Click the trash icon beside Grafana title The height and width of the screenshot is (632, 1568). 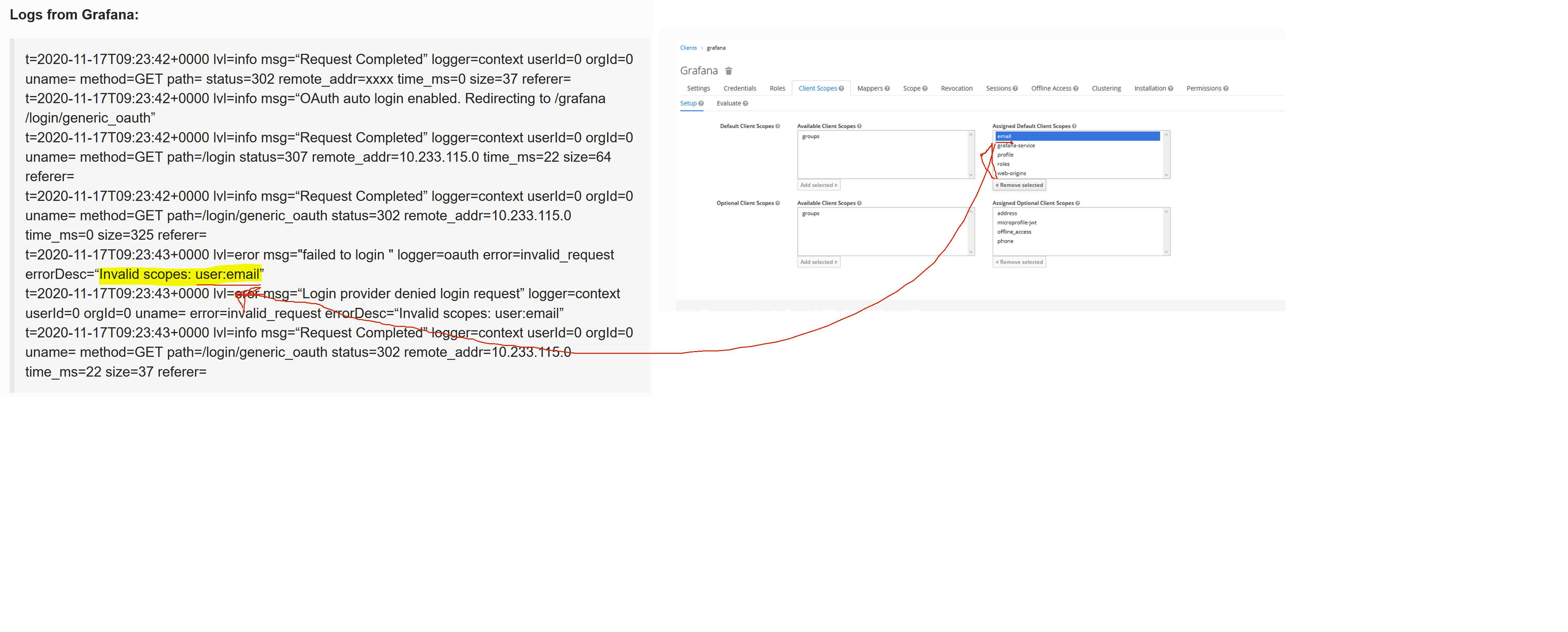point(729,70)
